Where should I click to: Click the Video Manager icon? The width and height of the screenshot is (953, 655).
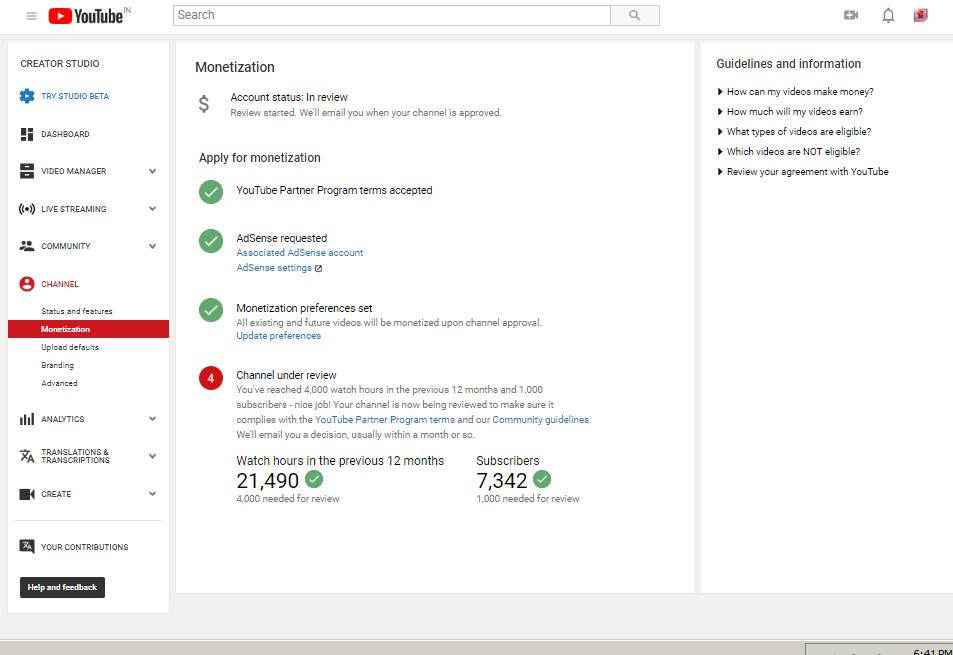pyautogui.click(x=27, y=171)
